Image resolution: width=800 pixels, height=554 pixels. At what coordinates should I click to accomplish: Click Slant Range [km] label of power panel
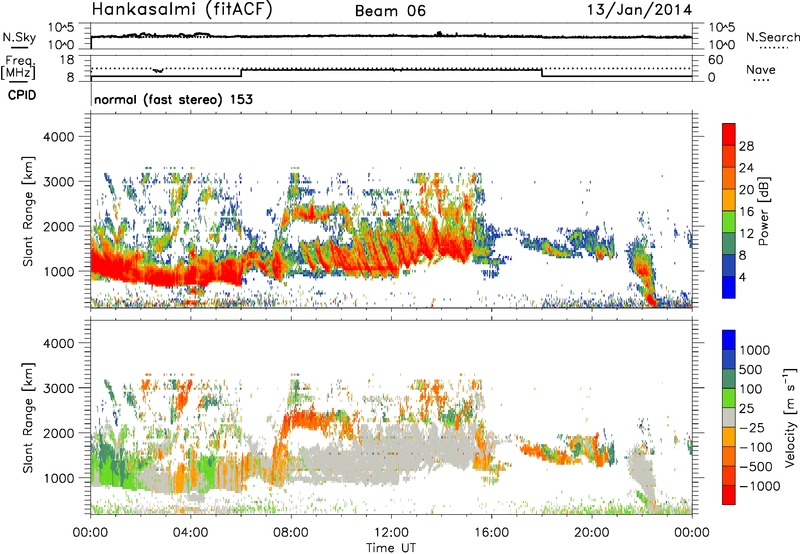click(x=28, y=211)
